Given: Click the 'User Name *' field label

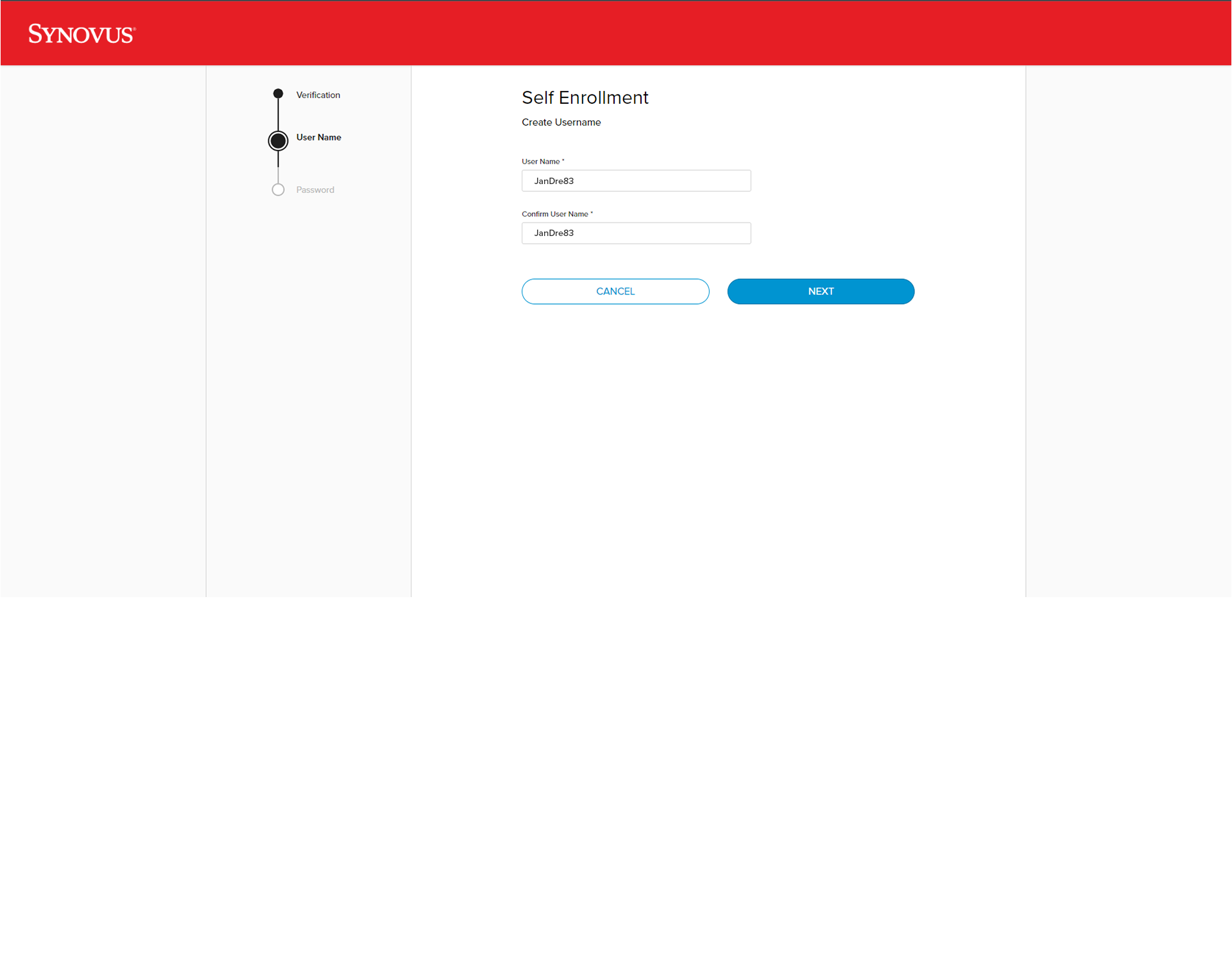Looking at the screenshot, I should (x=540, y=162).
